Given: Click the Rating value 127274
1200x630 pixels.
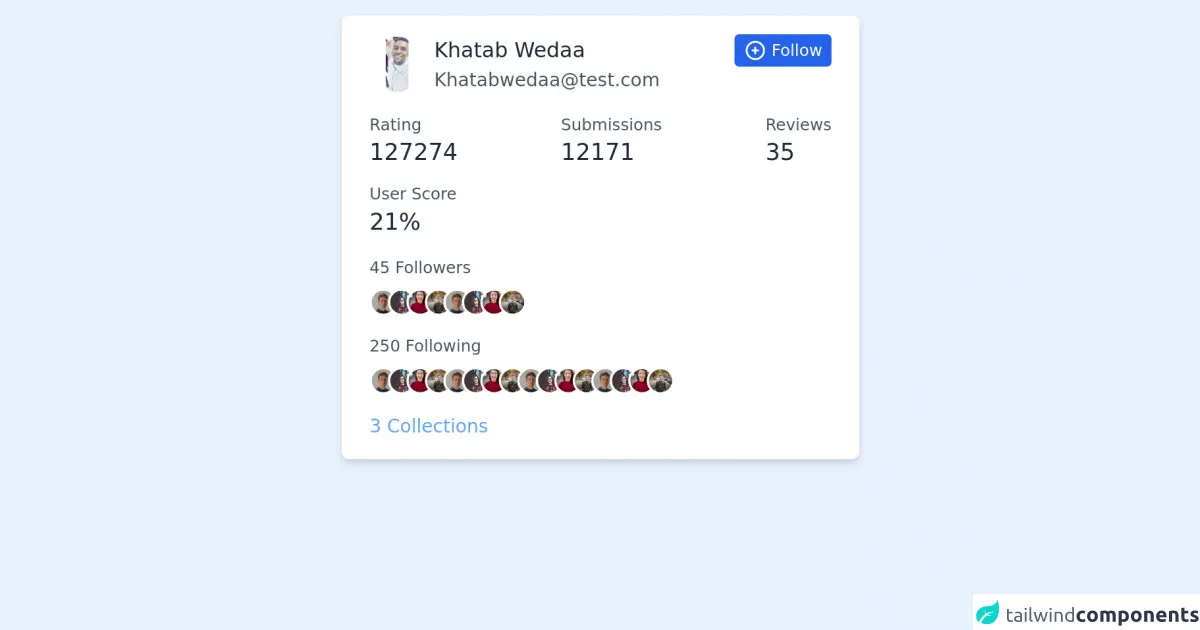Looking at the screenshot, I should [413, 152].
